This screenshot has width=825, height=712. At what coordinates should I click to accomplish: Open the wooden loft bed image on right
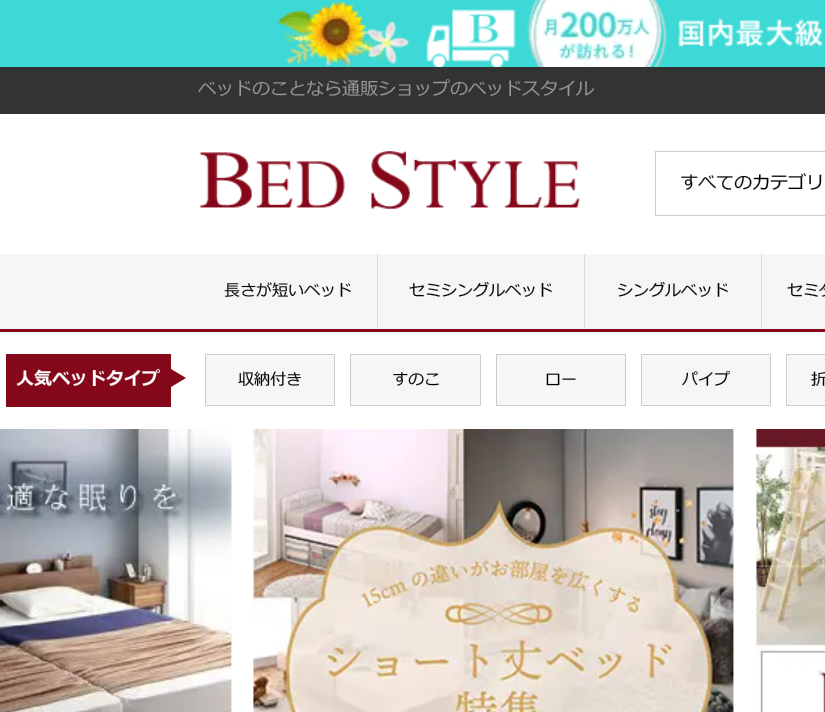(x=790, y=537)
